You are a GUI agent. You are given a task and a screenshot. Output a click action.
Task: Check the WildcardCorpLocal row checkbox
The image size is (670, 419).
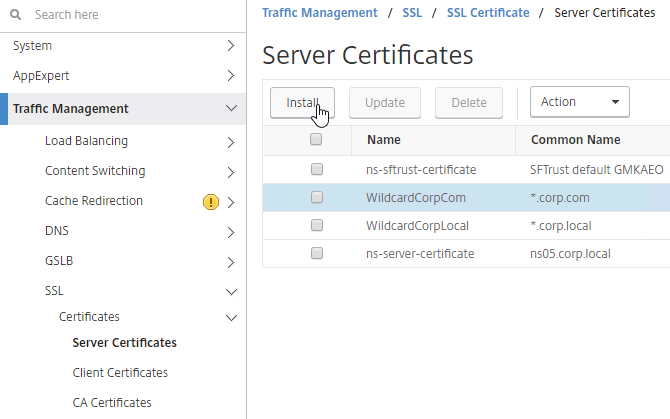pyautogui.click(x=317, y=225)
